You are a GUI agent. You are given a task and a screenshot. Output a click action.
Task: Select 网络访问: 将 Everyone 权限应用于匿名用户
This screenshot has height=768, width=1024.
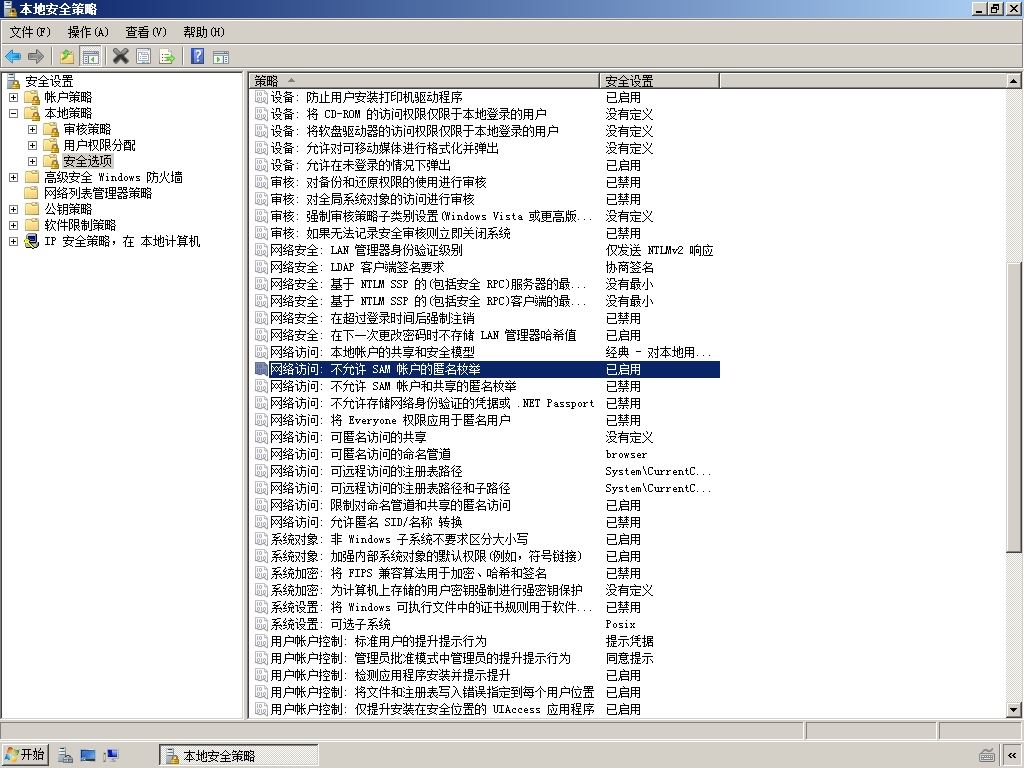(x=391, y=420)
